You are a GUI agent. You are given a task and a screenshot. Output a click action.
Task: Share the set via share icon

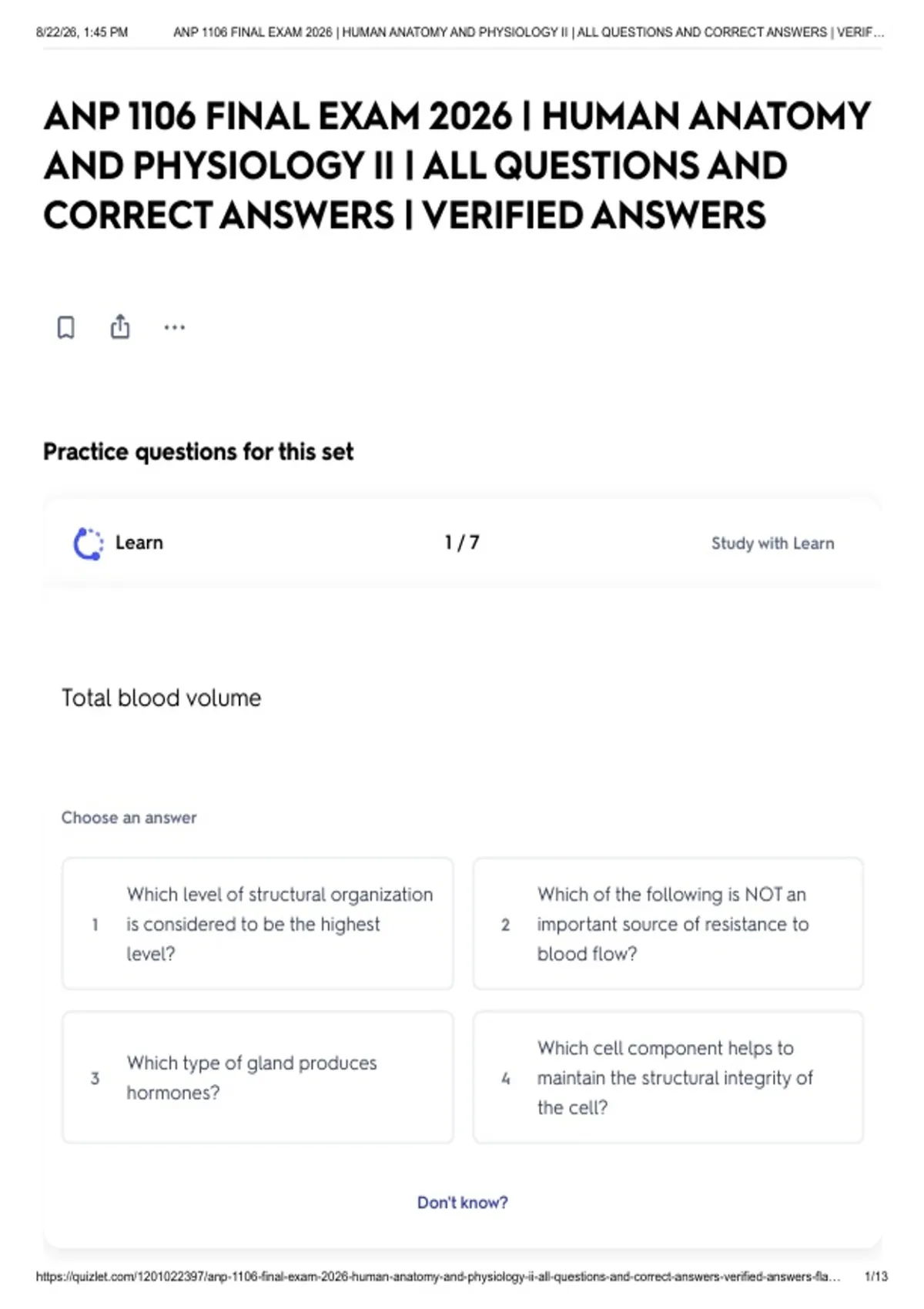(x=120, y=326)
